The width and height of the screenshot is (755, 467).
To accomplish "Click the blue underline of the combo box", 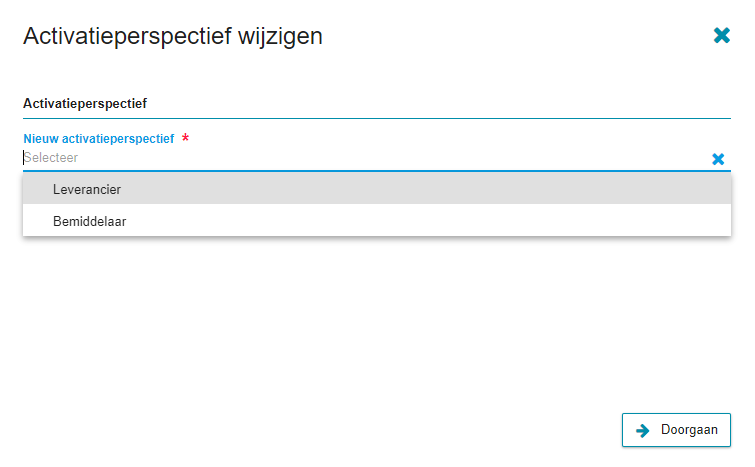I will pos(377,170).
